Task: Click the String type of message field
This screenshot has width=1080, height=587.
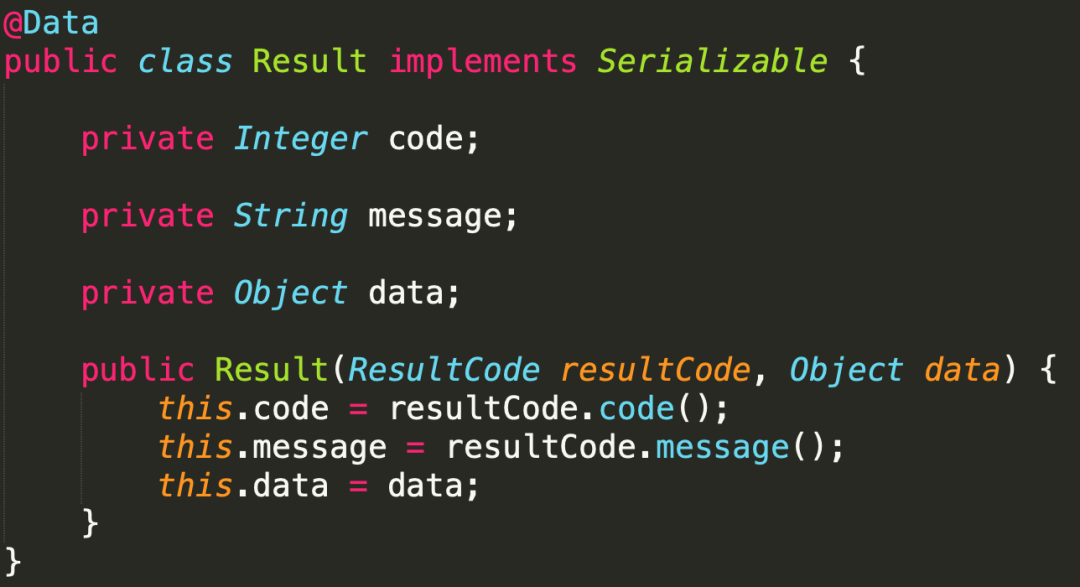Action: [x=290, y=216]
